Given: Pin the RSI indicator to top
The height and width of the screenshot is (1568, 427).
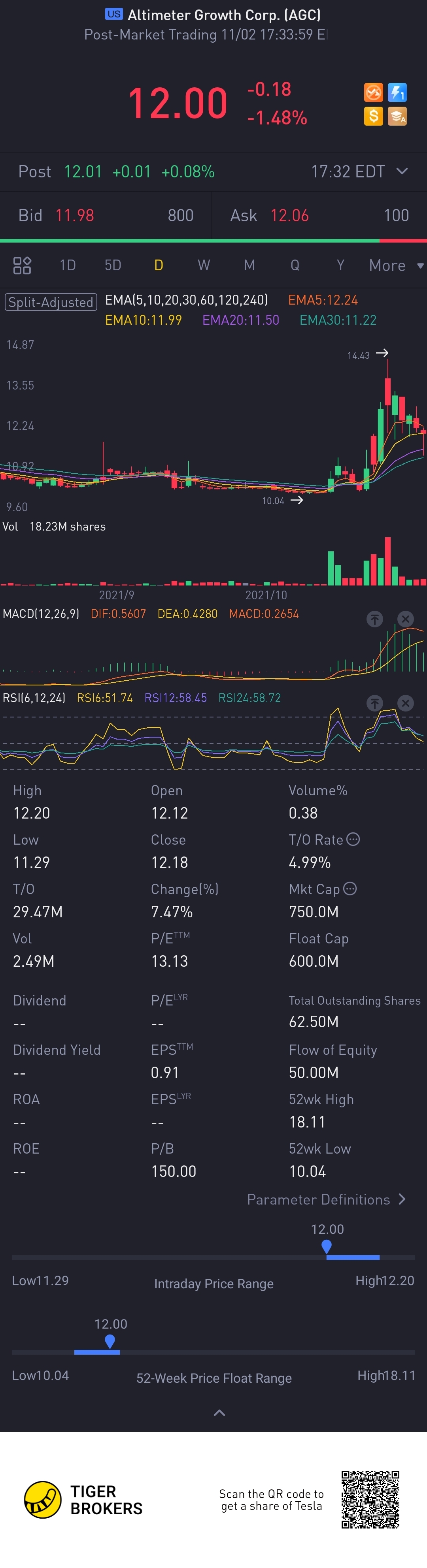Looking at the screenshot, I should point(375,703).
